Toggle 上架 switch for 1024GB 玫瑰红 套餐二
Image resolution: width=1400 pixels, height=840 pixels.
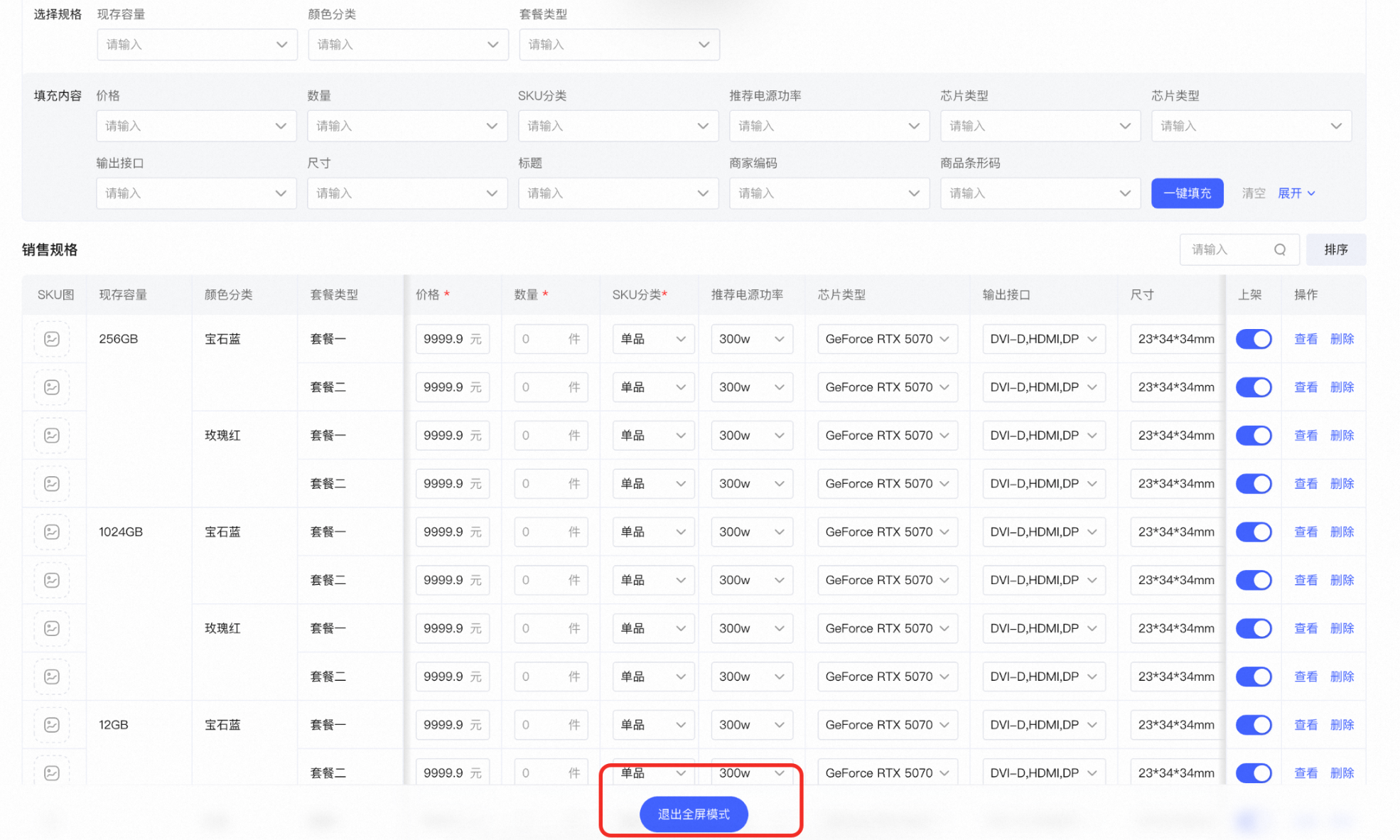(1254, 677)
